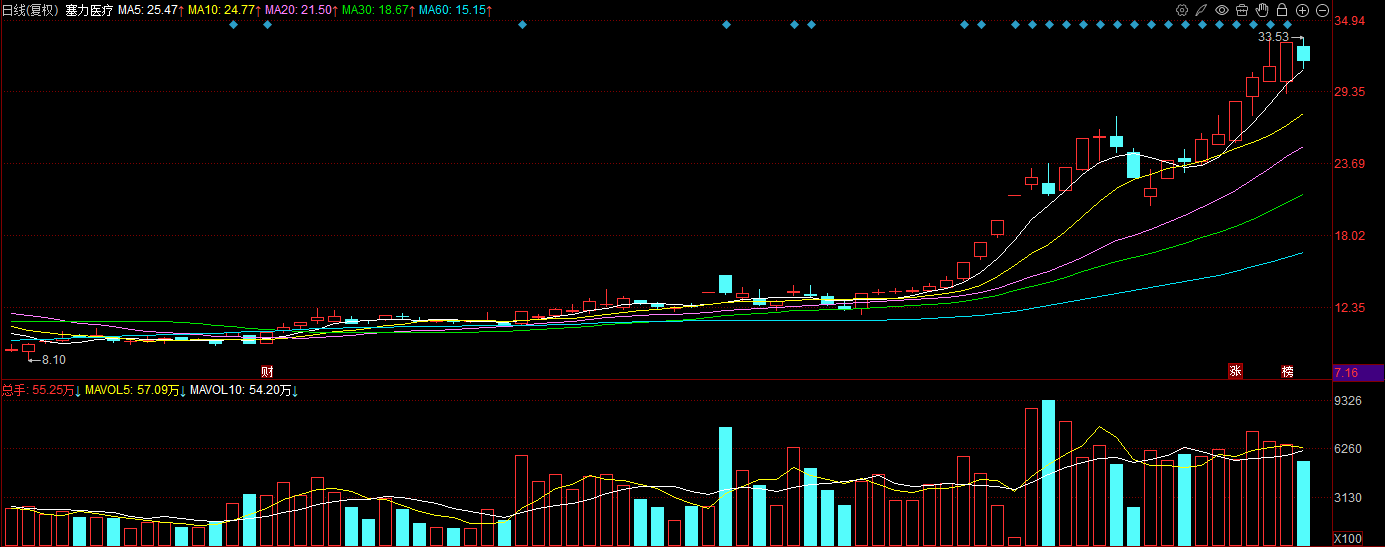Open chart settings gear icon

[x=1182, y=10]
